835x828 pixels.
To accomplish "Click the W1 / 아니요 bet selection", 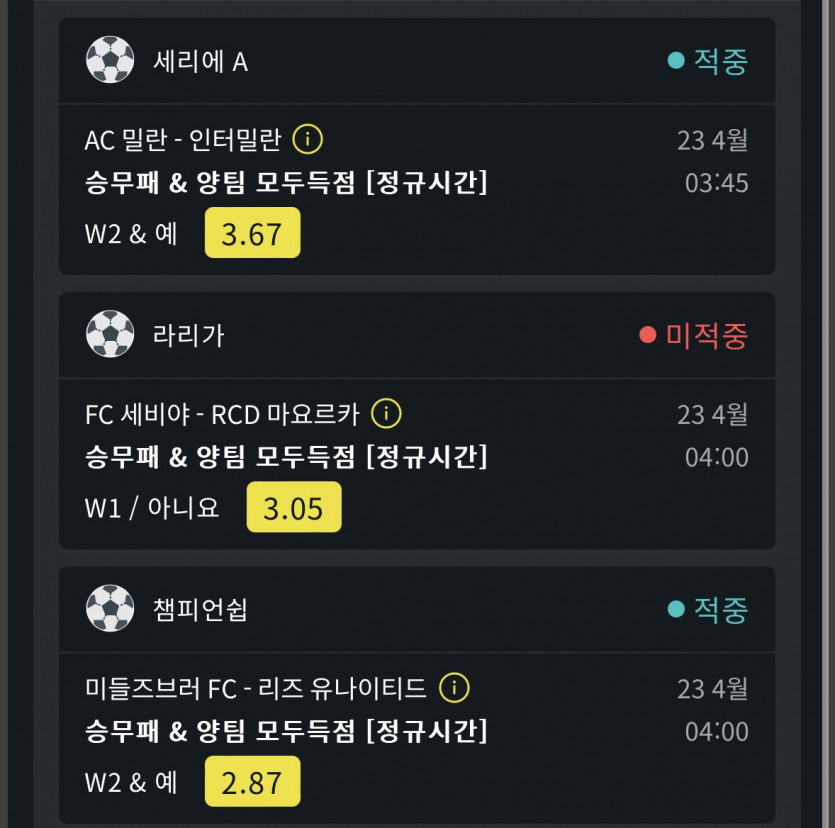I will 152,507.
